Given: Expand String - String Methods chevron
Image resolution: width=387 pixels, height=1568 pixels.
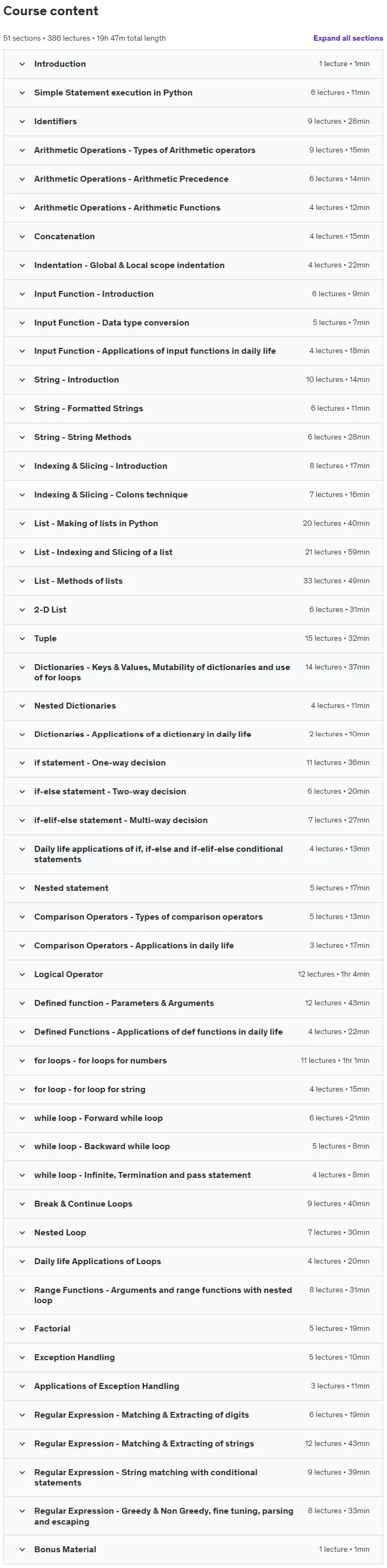Looking at the screenshot, I should pos(22,438).
